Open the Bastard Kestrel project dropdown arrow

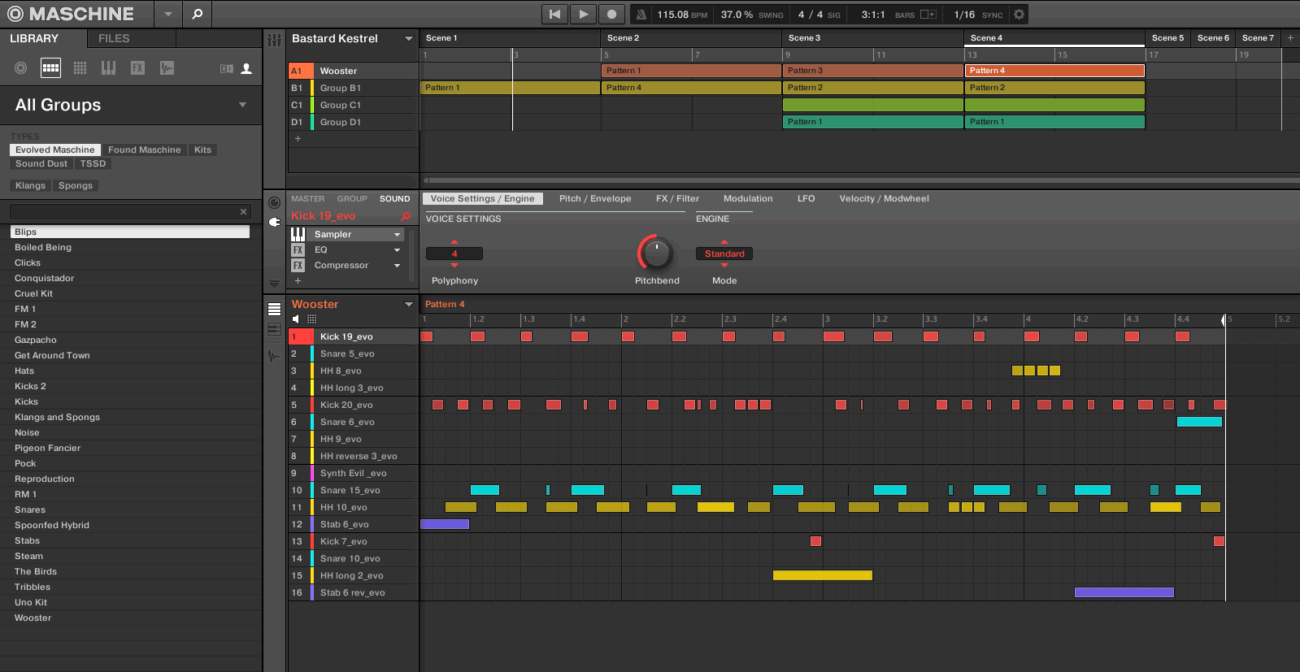[x=408, y=39]
